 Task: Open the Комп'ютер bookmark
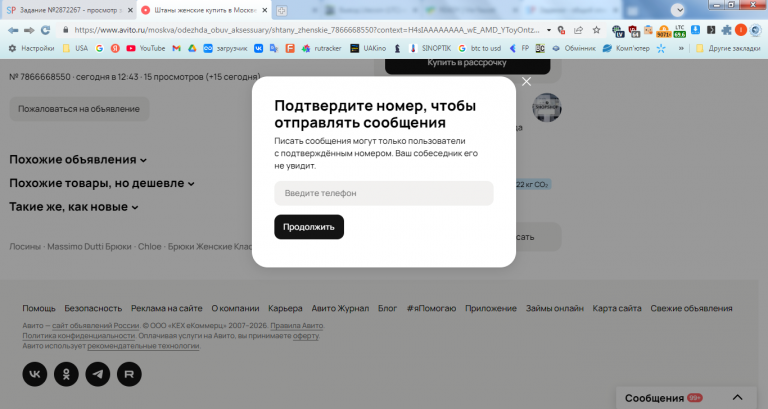pyautogui.click(x=626, y=48)
